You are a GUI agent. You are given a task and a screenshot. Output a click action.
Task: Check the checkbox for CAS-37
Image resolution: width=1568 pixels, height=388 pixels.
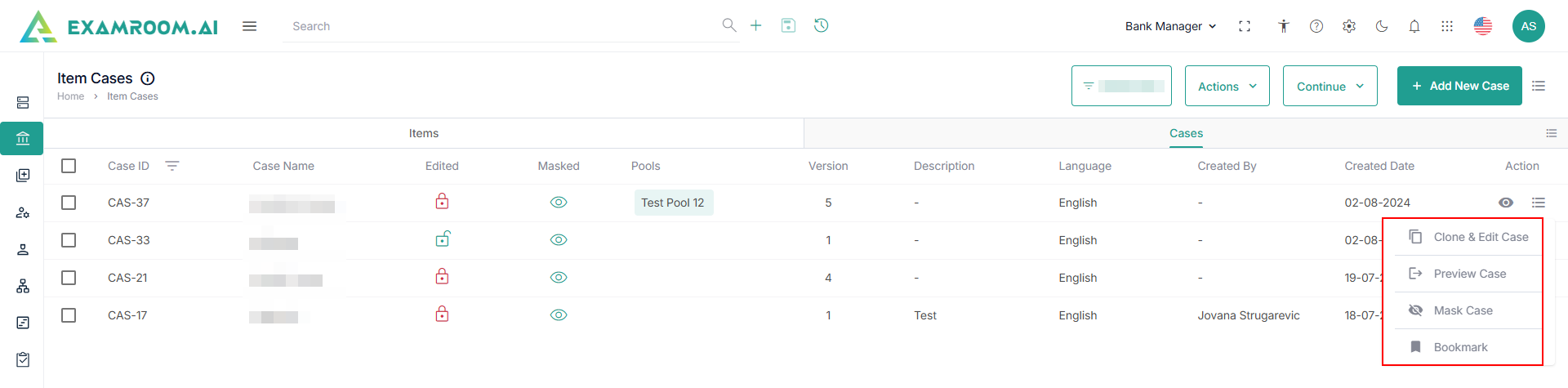pos(69,203)
